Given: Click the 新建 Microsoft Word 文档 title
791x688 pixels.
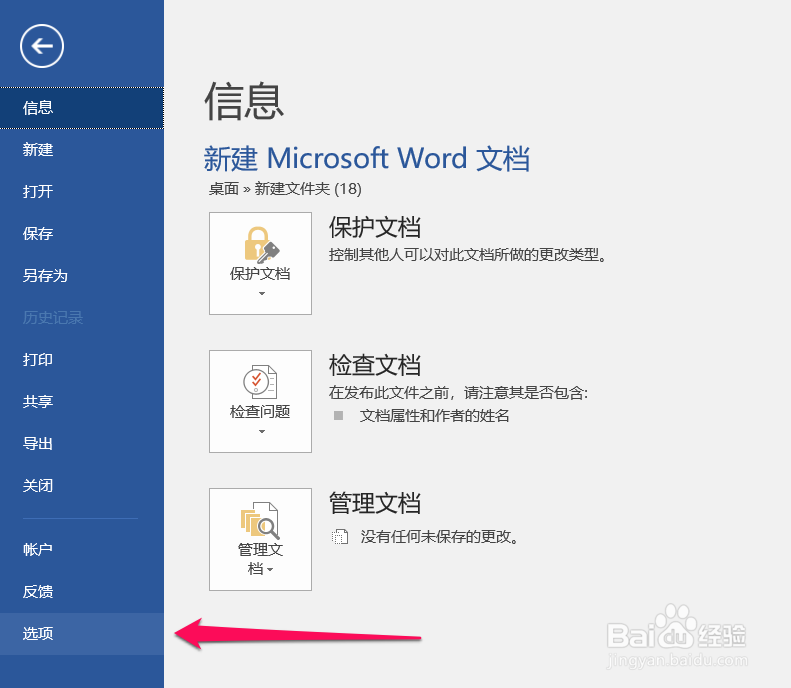Looking at the screenshot, I should point(367,158).
